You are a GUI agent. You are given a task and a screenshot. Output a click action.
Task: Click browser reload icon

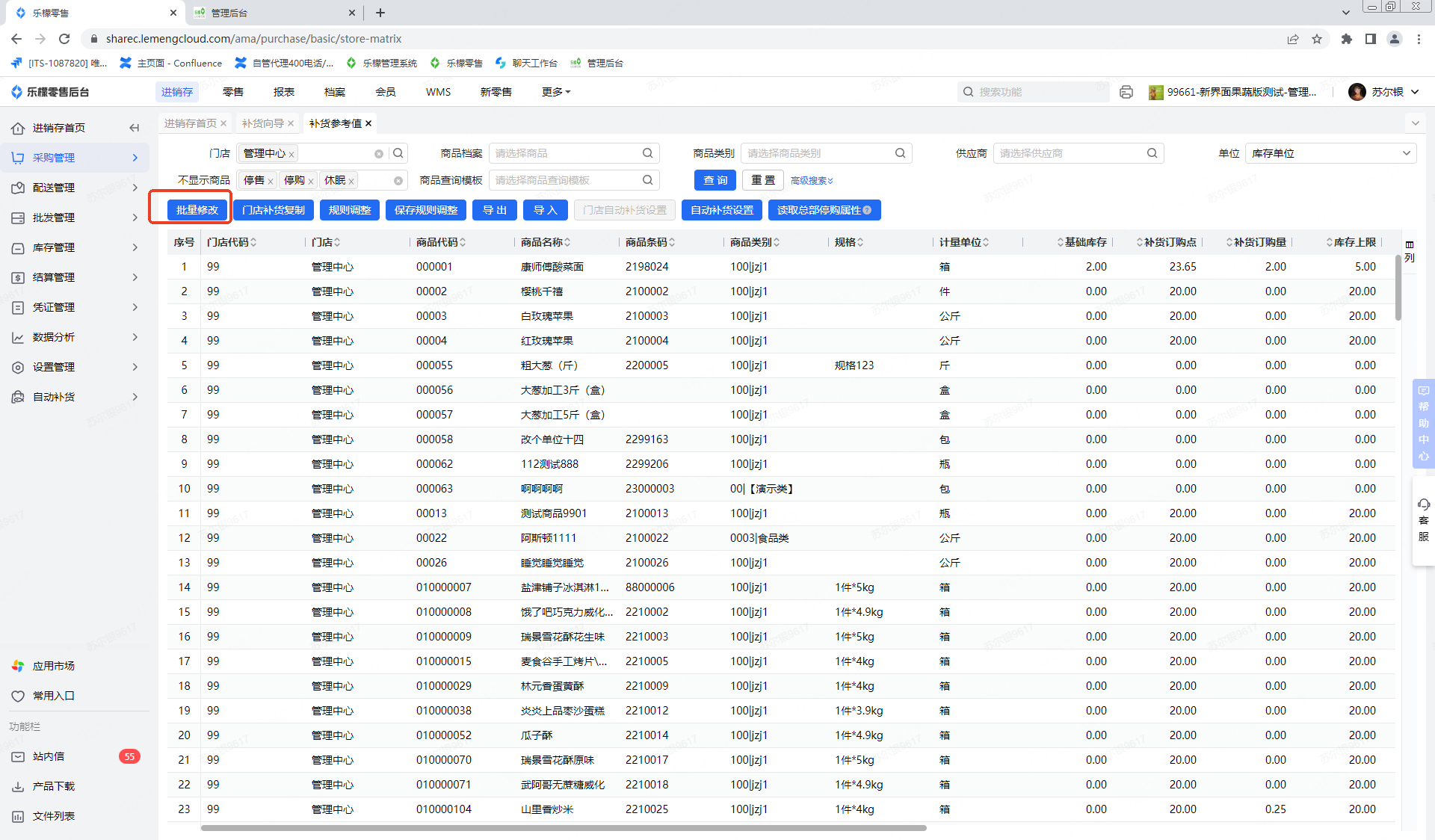click(64, 39)
